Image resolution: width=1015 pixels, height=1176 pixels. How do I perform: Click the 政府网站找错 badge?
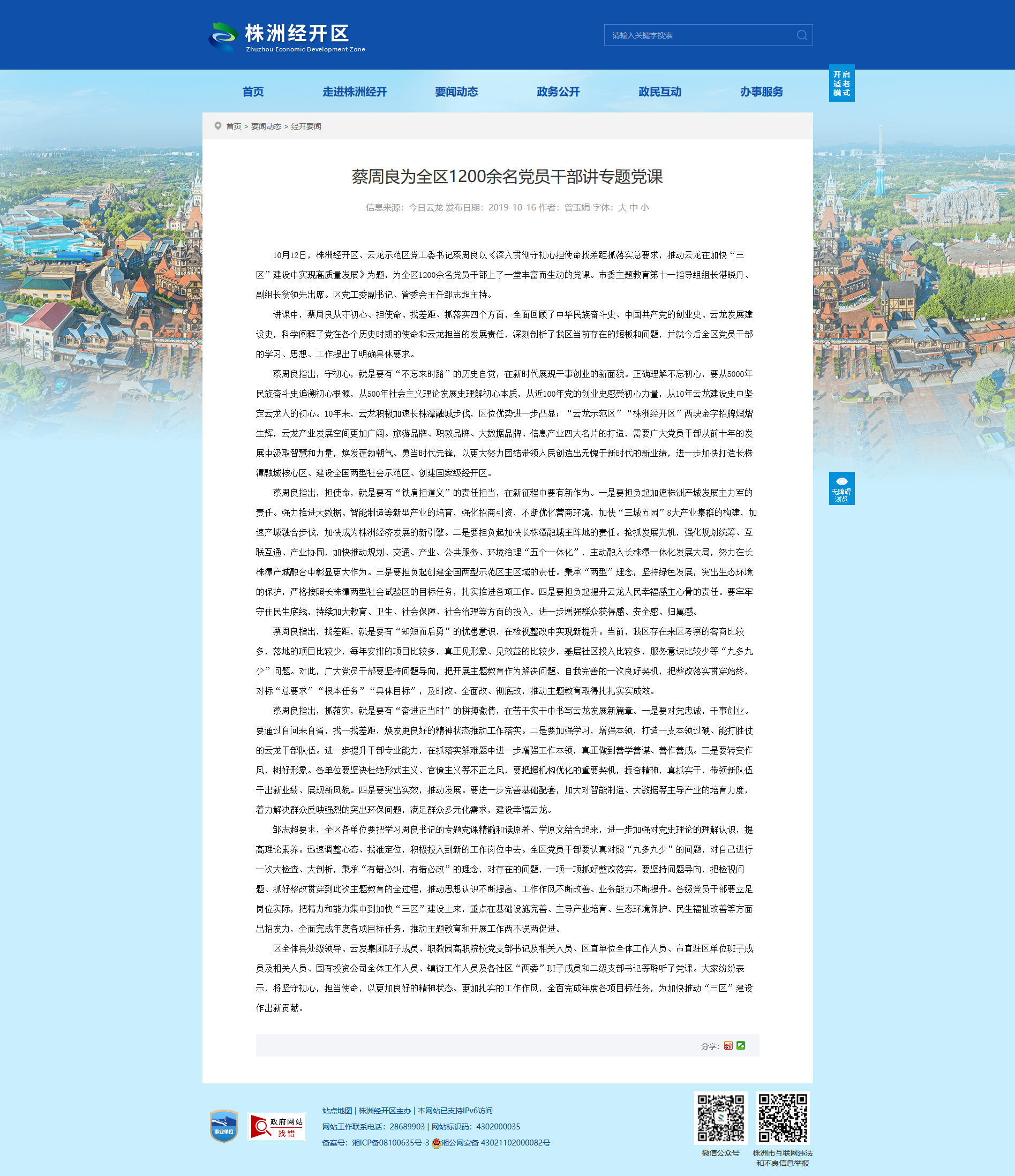(277, 1126)
